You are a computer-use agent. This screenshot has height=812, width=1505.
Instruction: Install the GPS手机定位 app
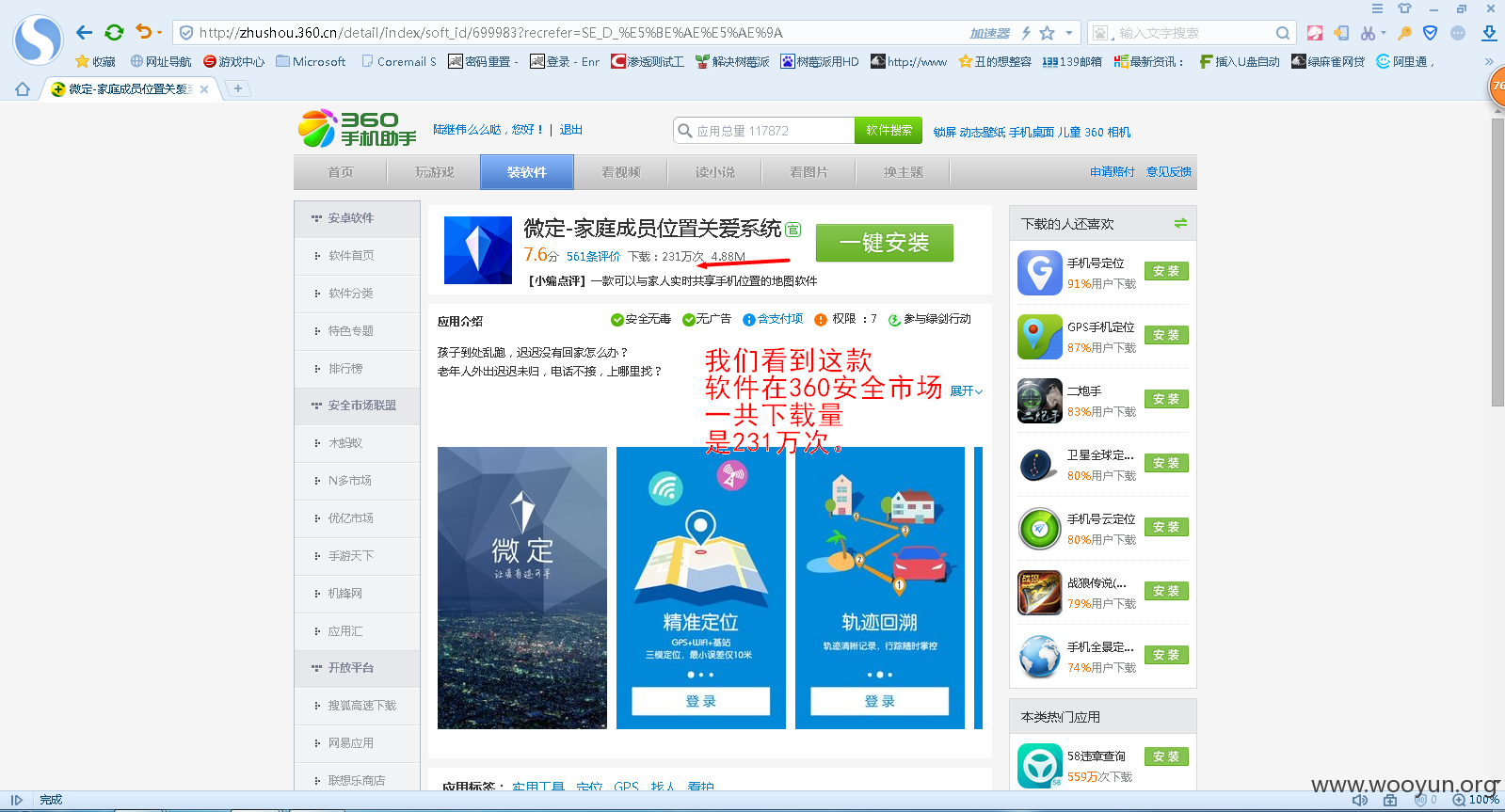click(1166, 336)
